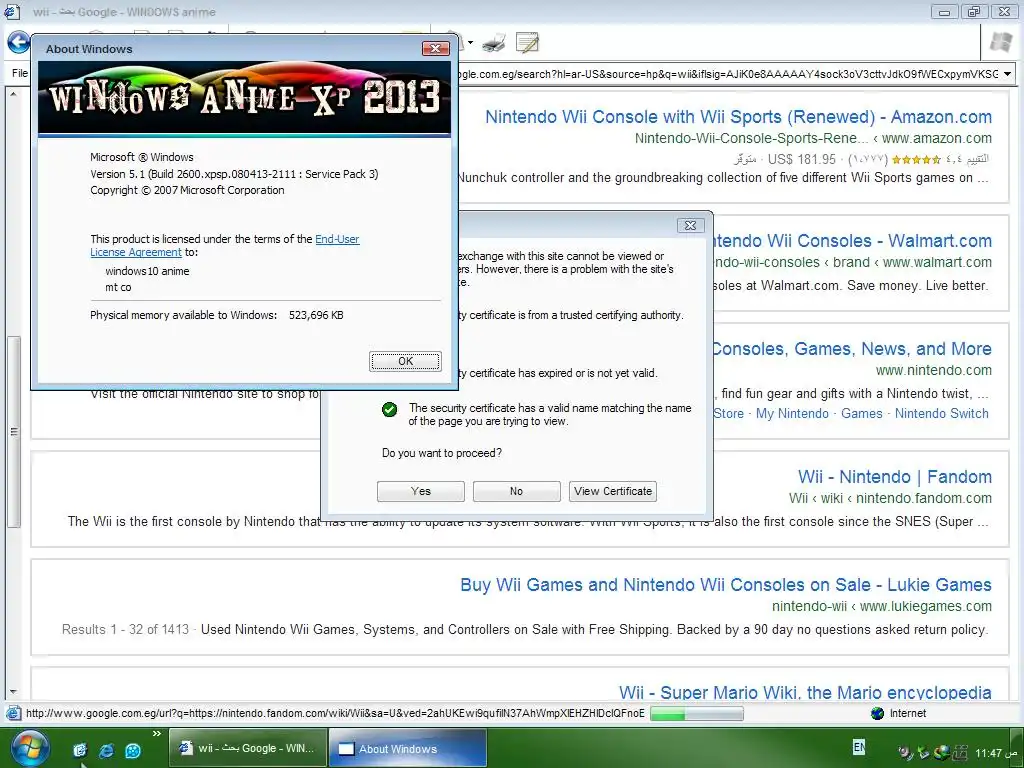Click Results 1 - 32 of 1413 text
This screenshot has width=1024, height=768.
125,630
